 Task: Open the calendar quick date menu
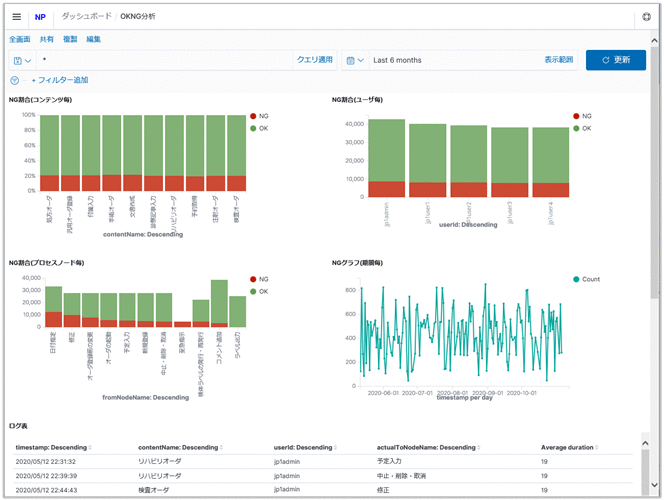pos(355,60)
